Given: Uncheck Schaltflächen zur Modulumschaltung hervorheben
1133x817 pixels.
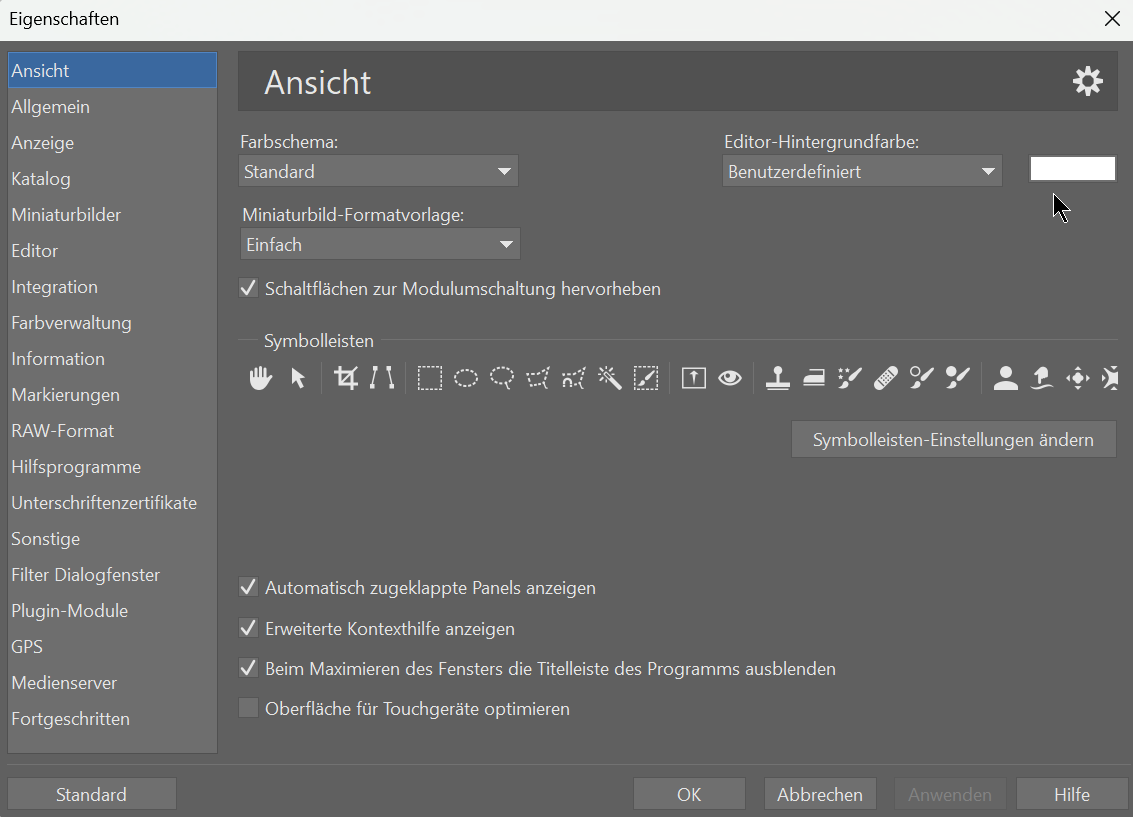Looking at the screenshot, I should click(249, 288).
